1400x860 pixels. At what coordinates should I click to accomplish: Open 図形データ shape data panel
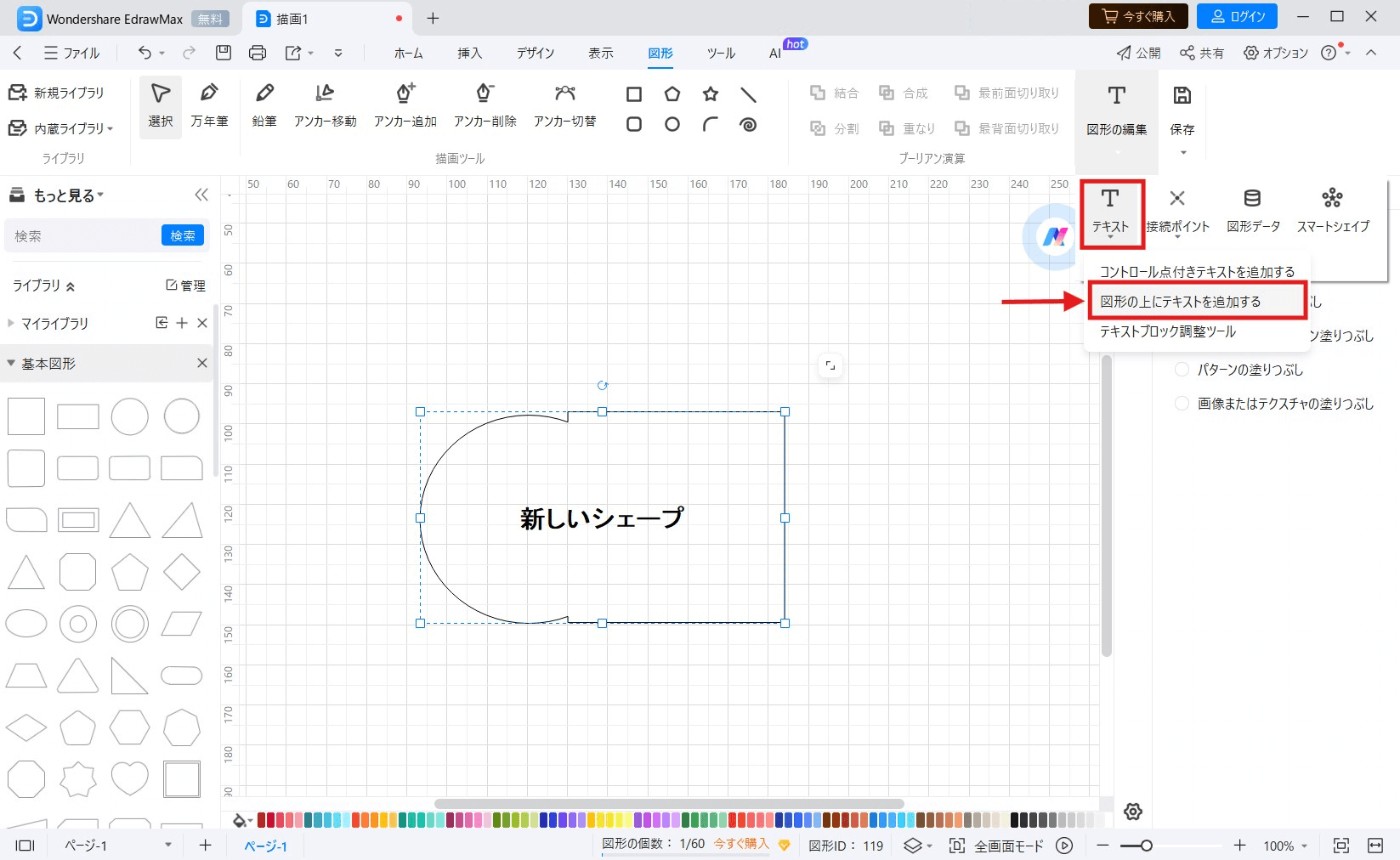1253,210
